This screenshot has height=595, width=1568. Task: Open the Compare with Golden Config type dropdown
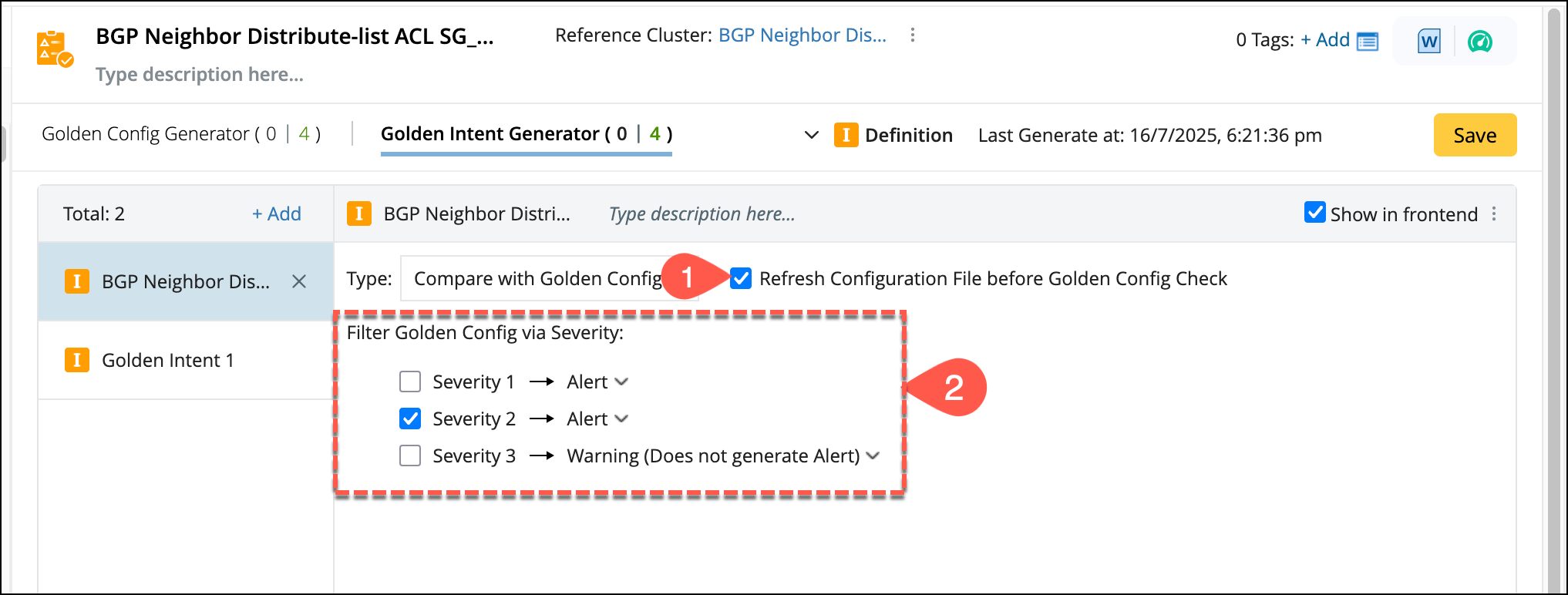point(537,278)
